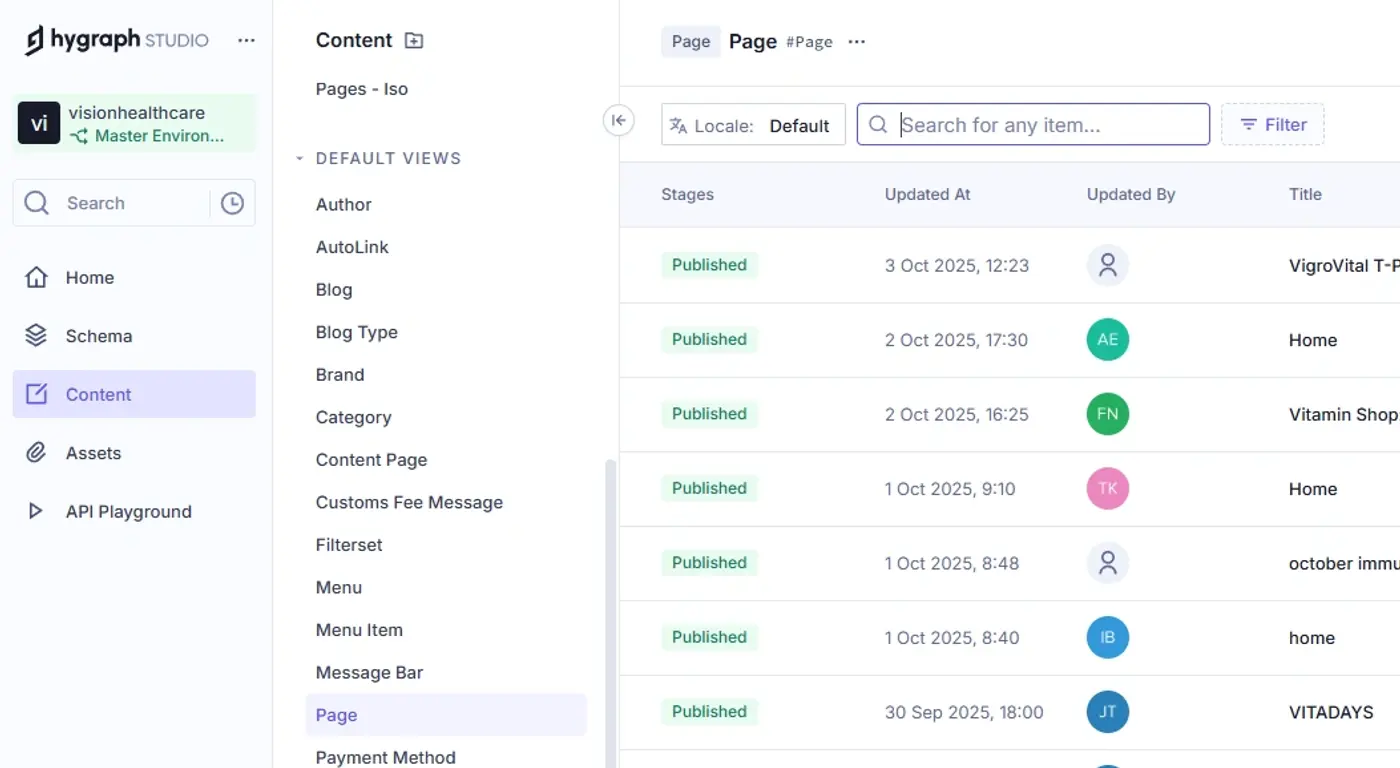Click the date 2 Oct 2025, 16:25
Image resolution: width=1400 pixels, height=768 pixels.
click(x=957, y=414)
